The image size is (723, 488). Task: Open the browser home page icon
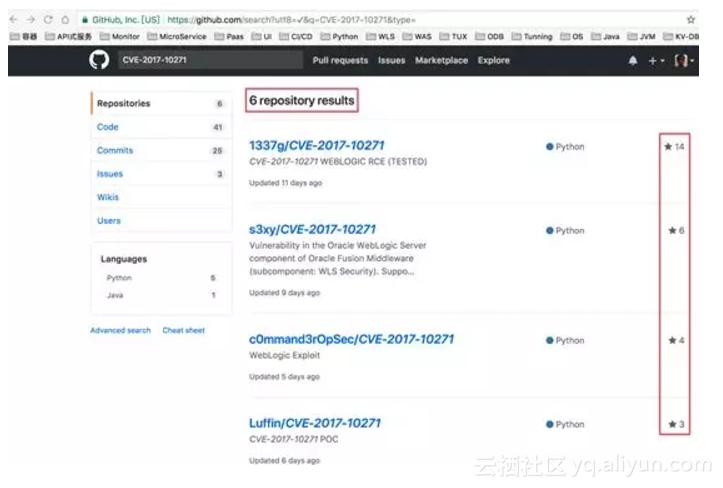click(x=65, y=20)
